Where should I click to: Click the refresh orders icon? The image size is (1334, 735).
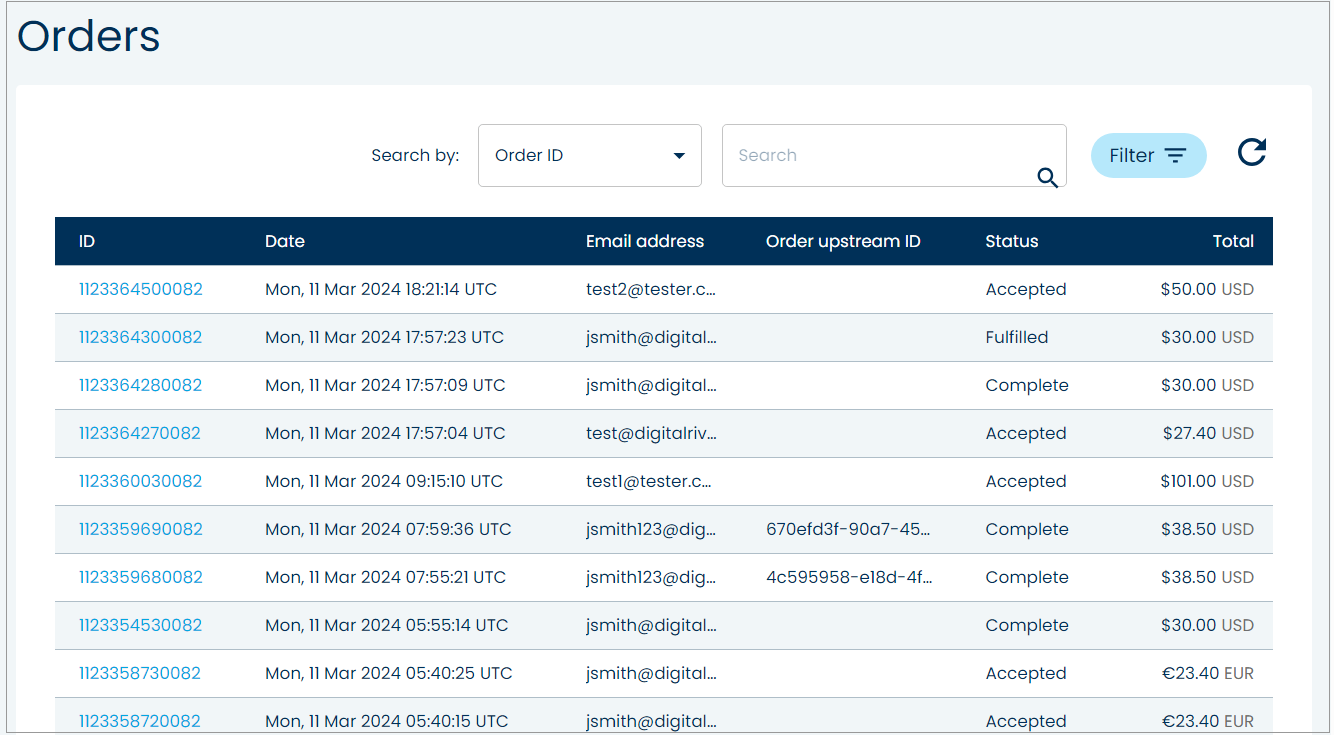1251,152
